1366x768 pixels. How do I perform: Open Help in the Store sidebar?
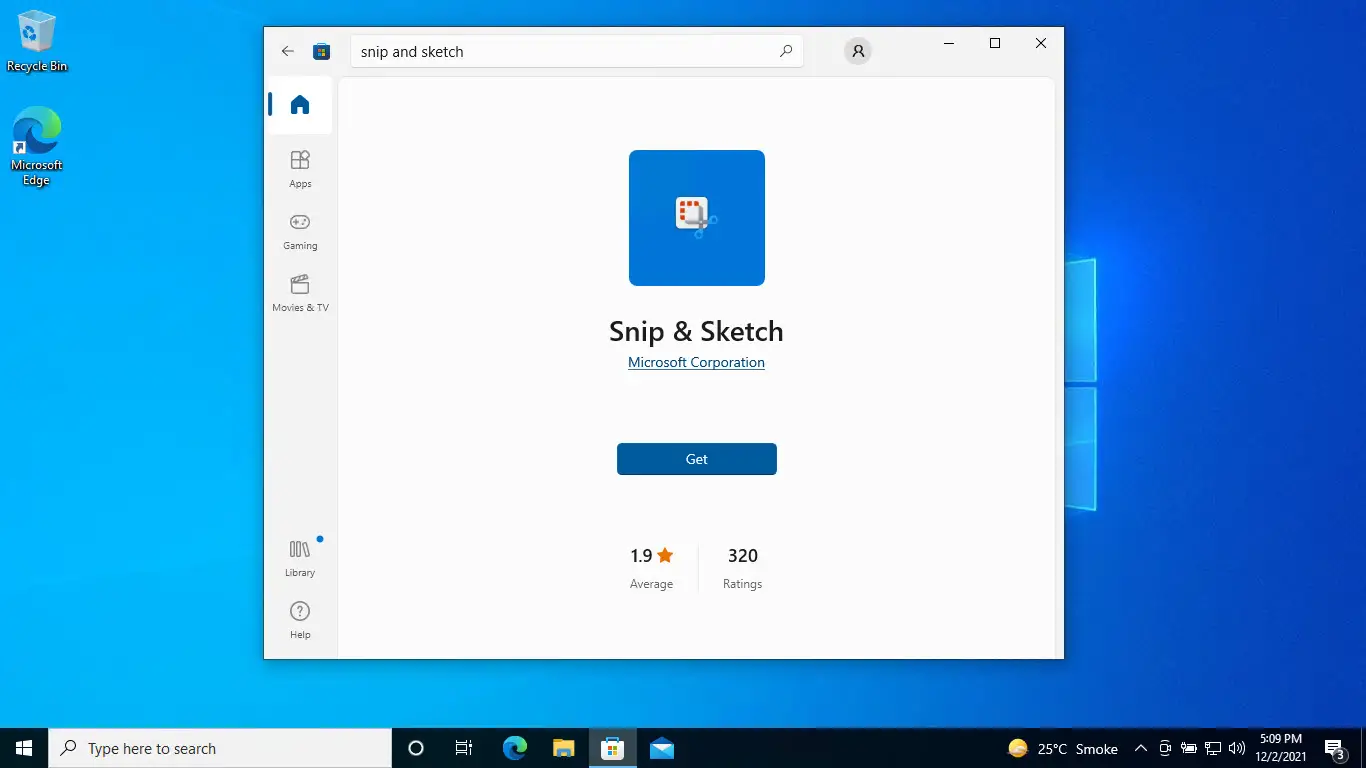point(300,620)
